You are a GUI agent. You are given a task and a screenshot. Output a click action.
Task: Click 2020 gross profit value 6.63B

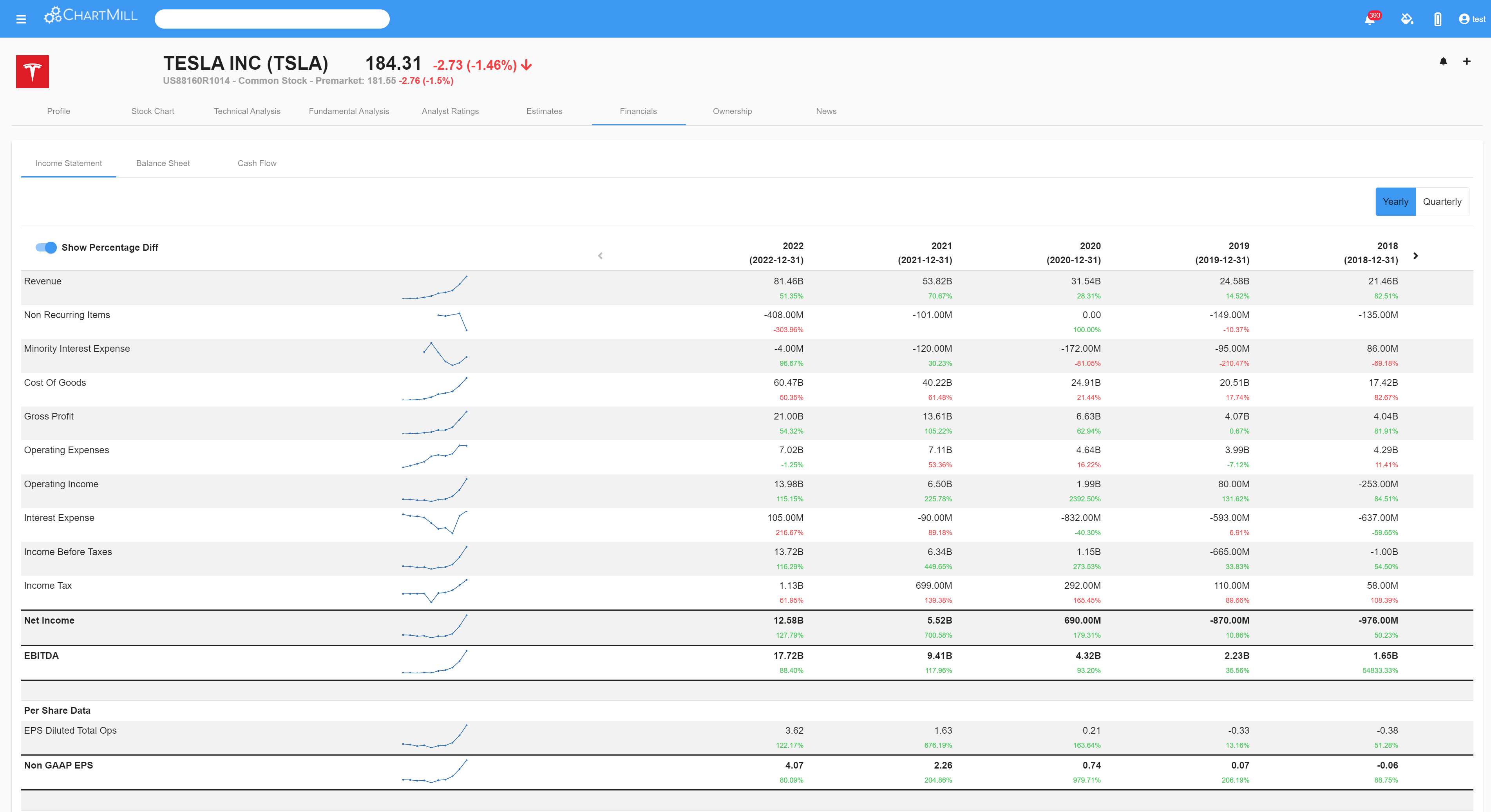[x=1088, y=416]
